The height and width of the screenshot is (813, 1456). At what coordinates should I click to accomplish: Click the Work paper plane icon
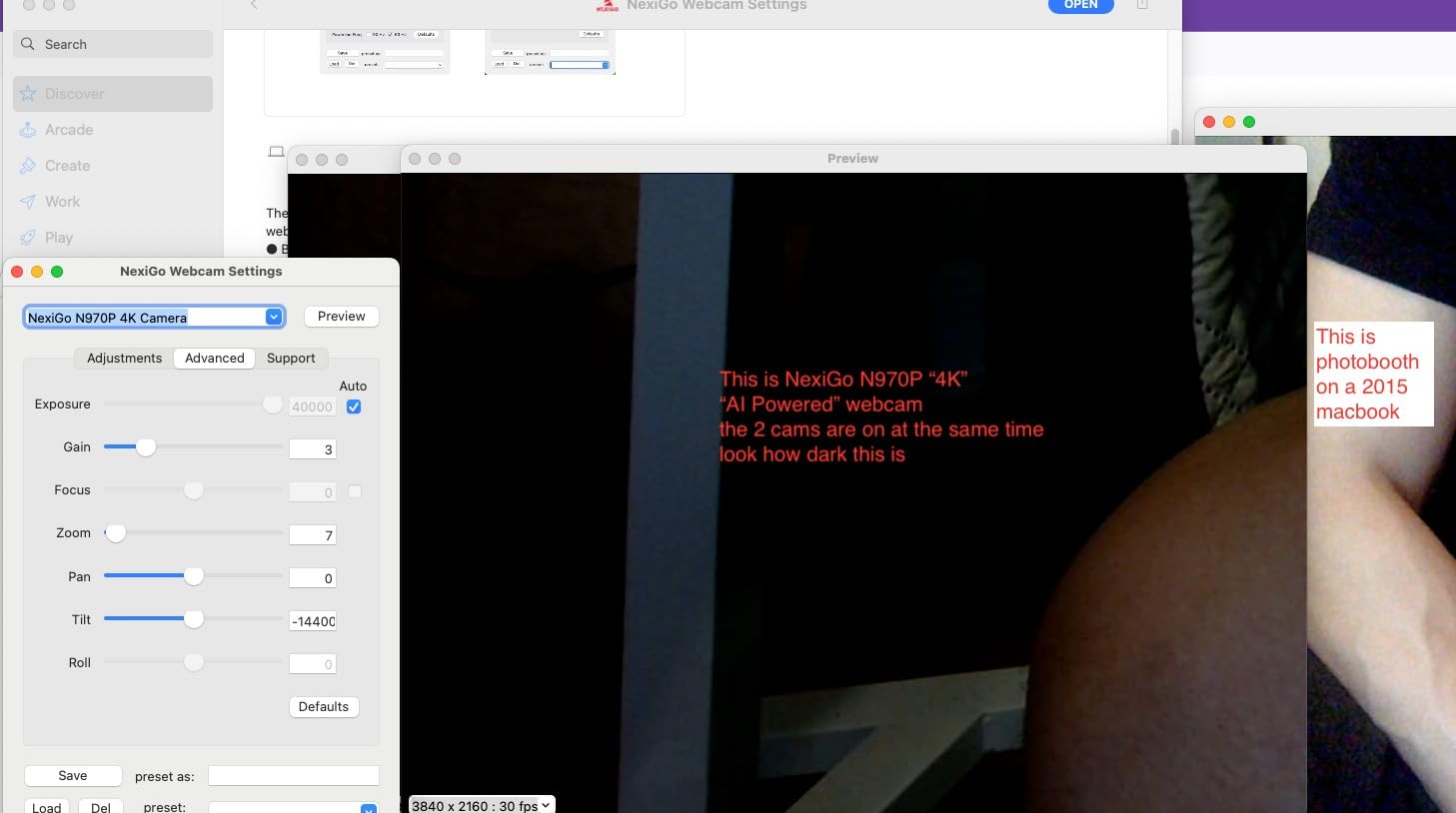(28, 202)
